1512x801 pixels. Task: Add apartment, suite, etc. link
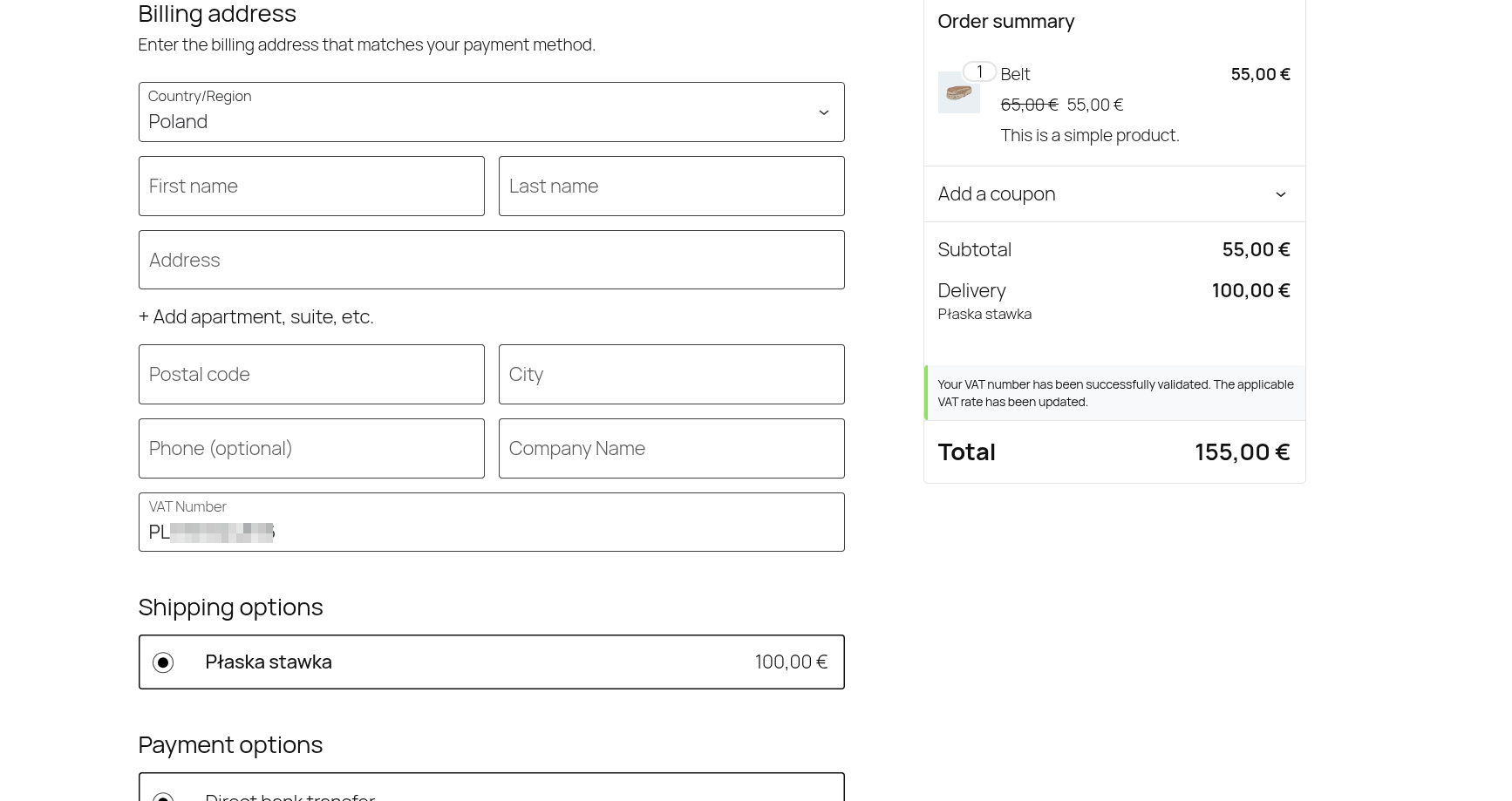pyautogui.click(x=255, y=316)
